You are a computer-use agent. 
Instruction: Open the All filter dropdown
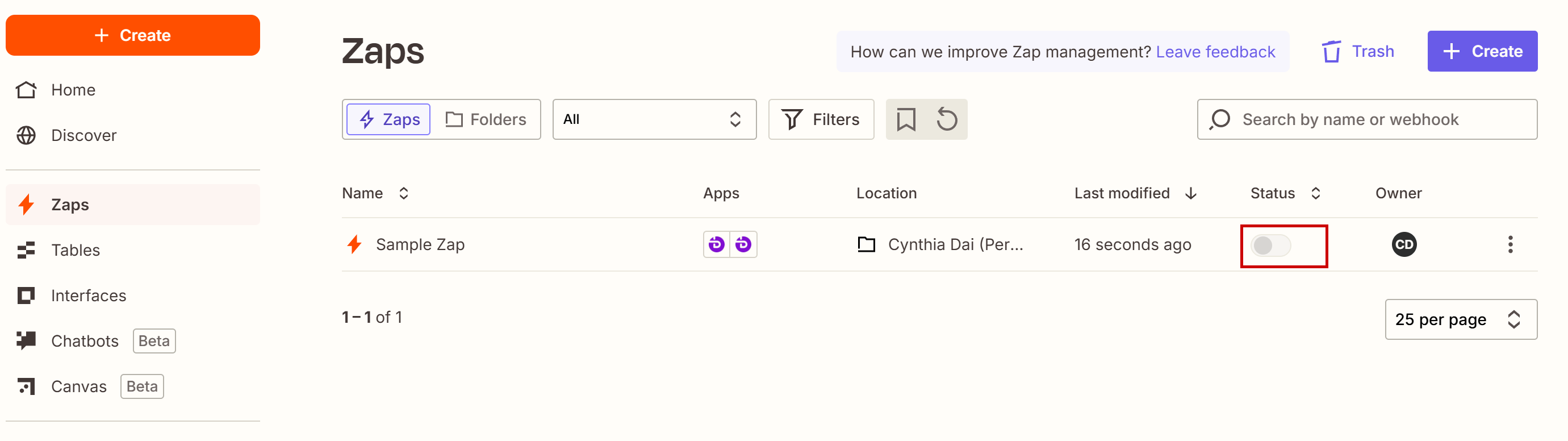[x=654, y=119]
